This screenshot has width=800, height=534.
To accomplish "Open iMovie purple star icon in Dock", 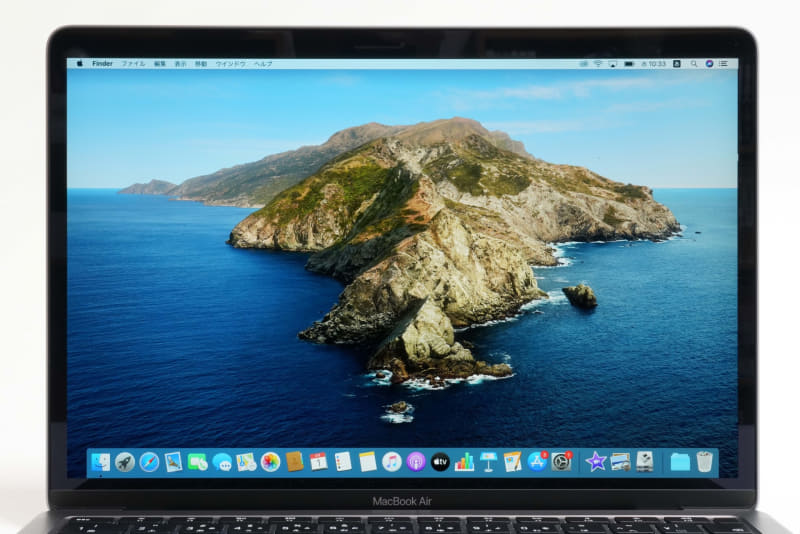I will [596, 462].
